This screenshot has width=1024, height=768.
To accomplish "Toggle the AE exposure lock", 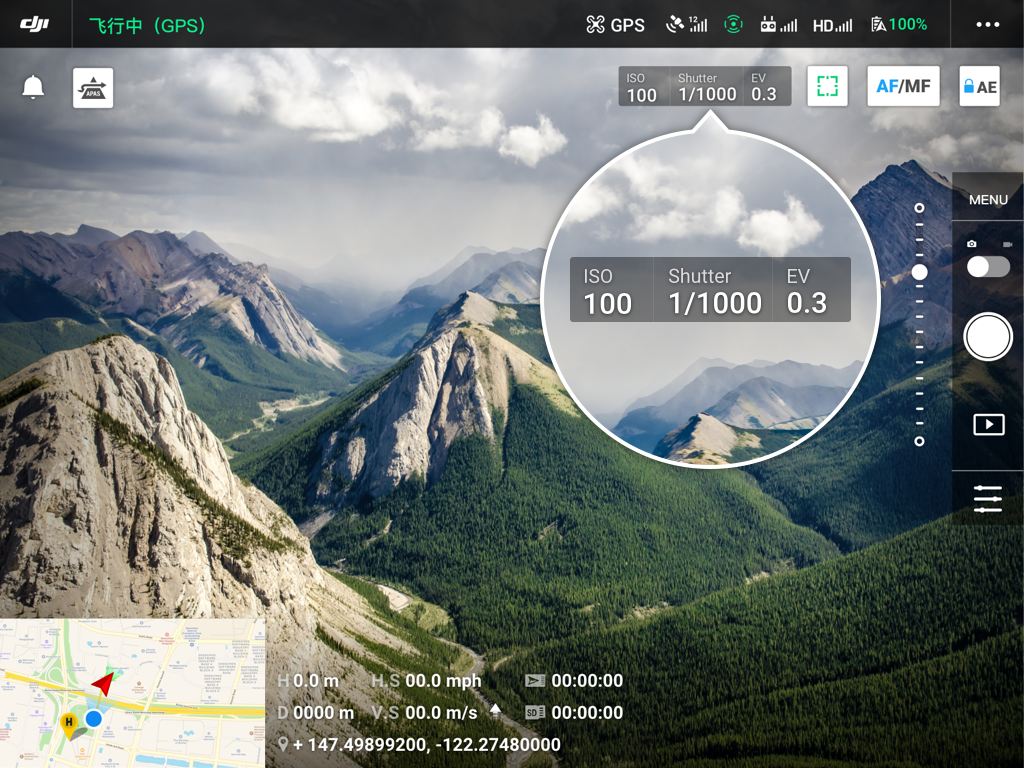I will [979, 87].
